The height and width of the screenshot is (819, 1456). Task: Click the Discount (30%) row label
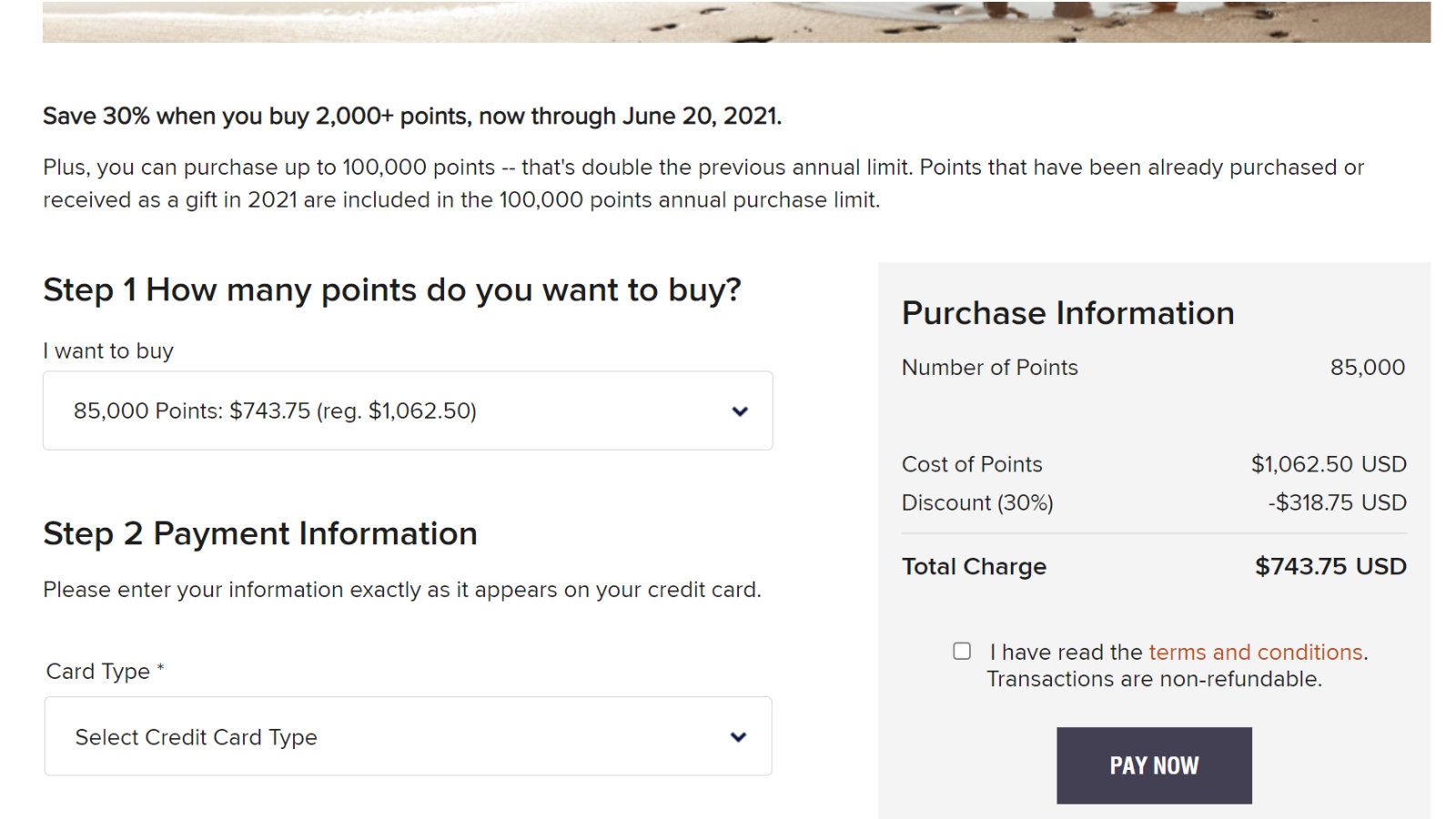pos(977,503)
